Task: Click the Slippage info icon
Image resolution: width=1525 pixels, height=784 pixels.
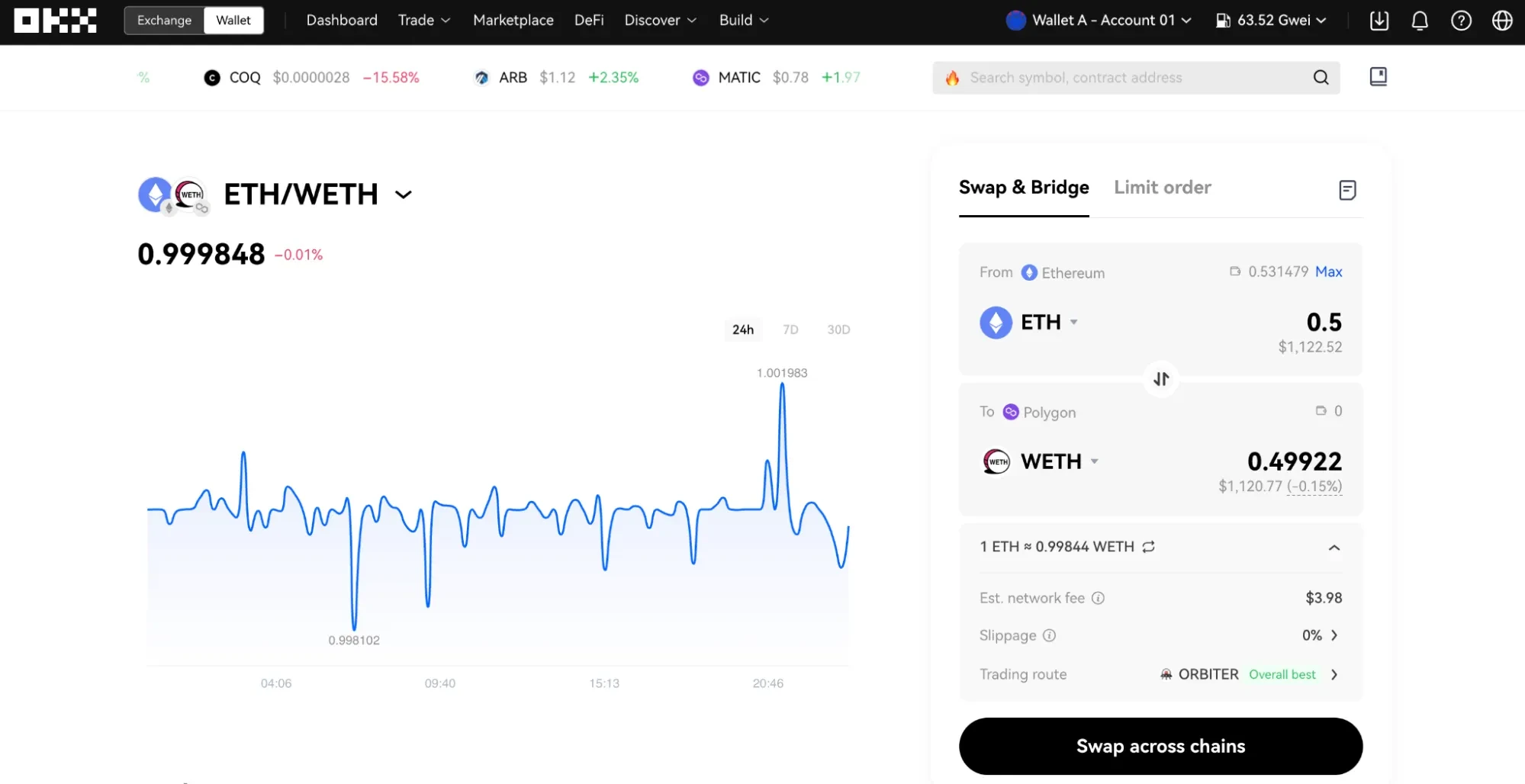Action: 1049,636
